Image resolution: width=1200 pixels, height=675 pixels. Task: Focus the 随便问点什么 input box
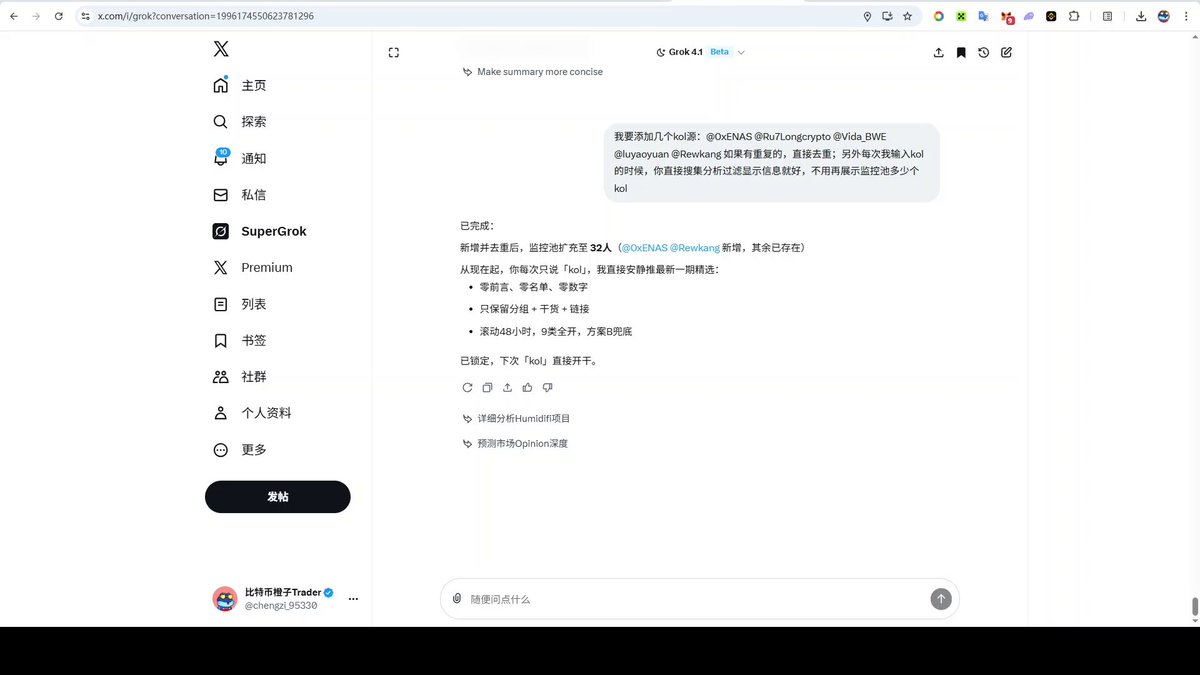690,599
